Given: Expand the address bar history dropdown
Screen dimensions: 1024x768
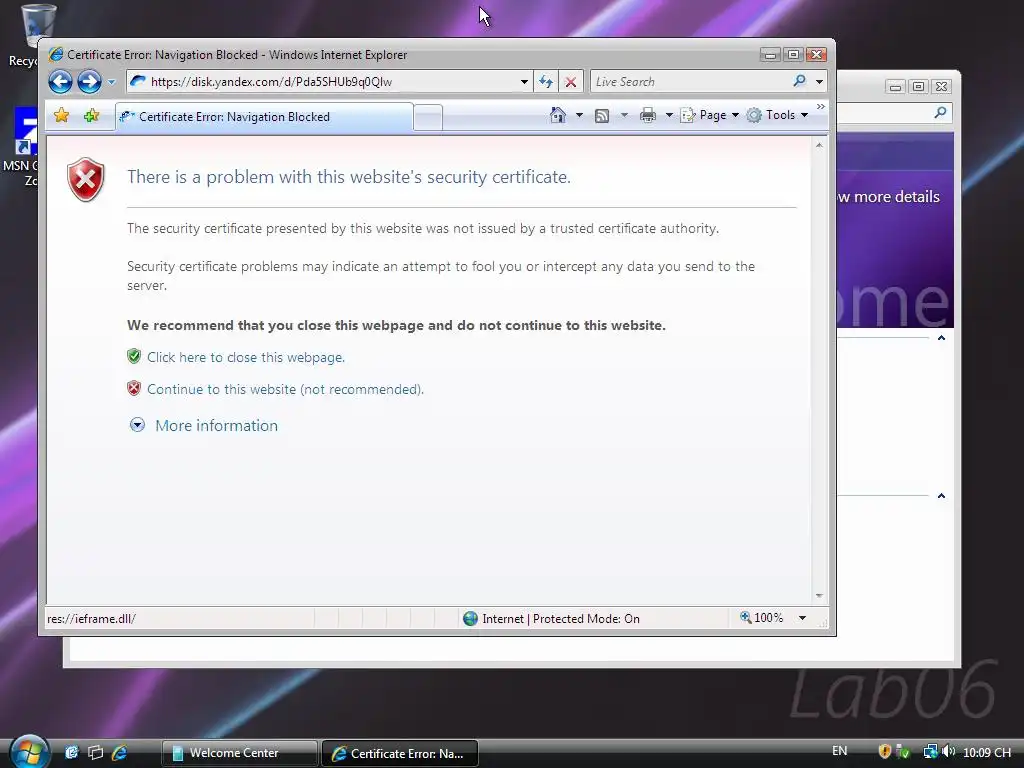Looking at the screenshot, I should (524, 82).
